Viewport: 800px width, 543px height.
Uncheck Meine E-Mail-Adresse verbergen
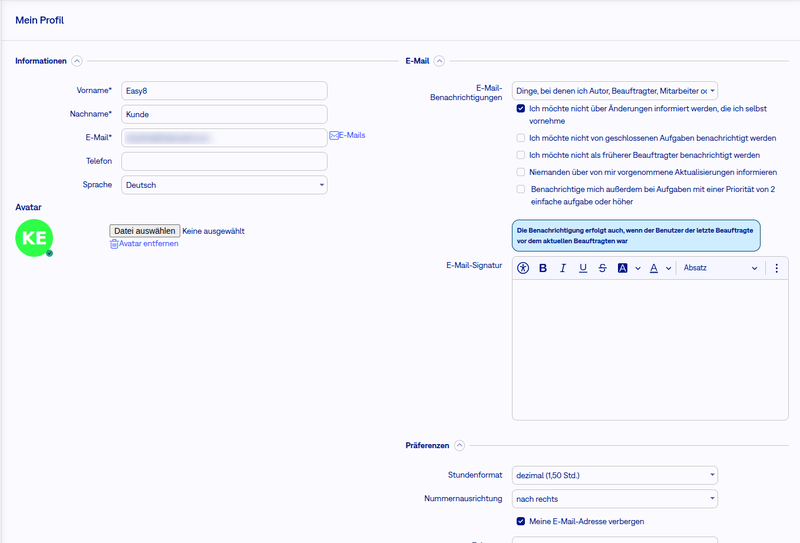click(520, 521)
